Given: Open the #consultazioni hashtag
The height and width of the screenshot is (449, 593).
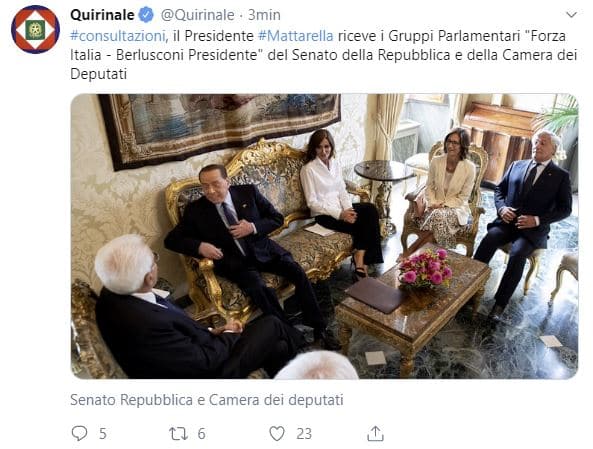Looking at the screenshot, I should click(118, 36).
